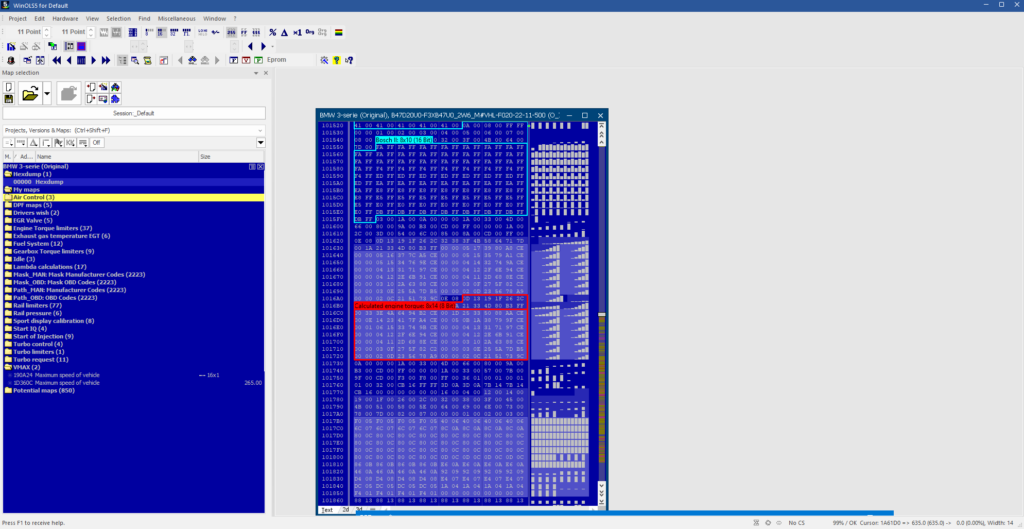Screen dimensions: 1024x529
Task: Click the blue square view icon
Action: pyautogui.click(x=81, y=46)
